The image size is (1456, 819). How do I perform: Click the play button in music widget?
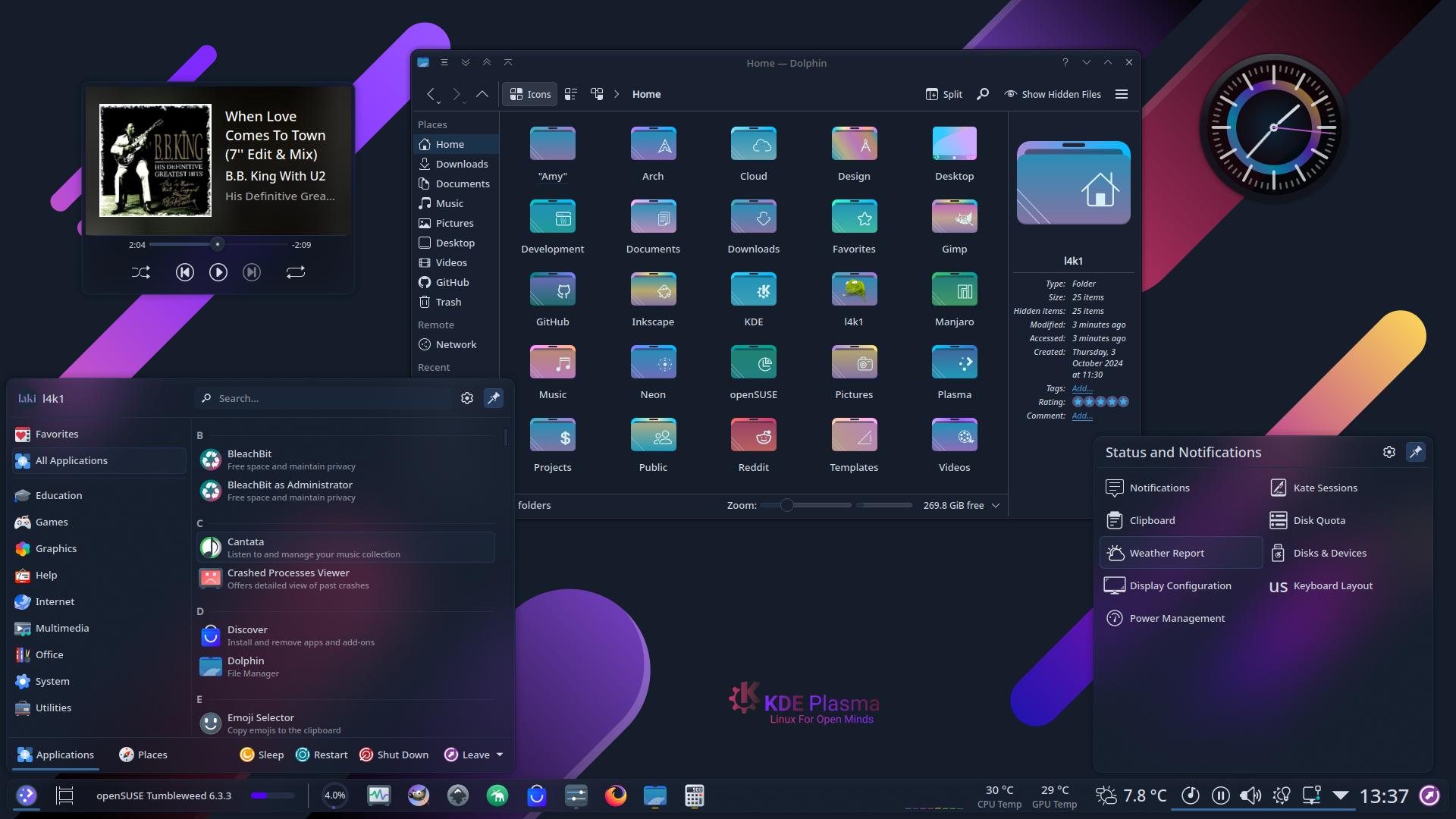tap(218, 272)
